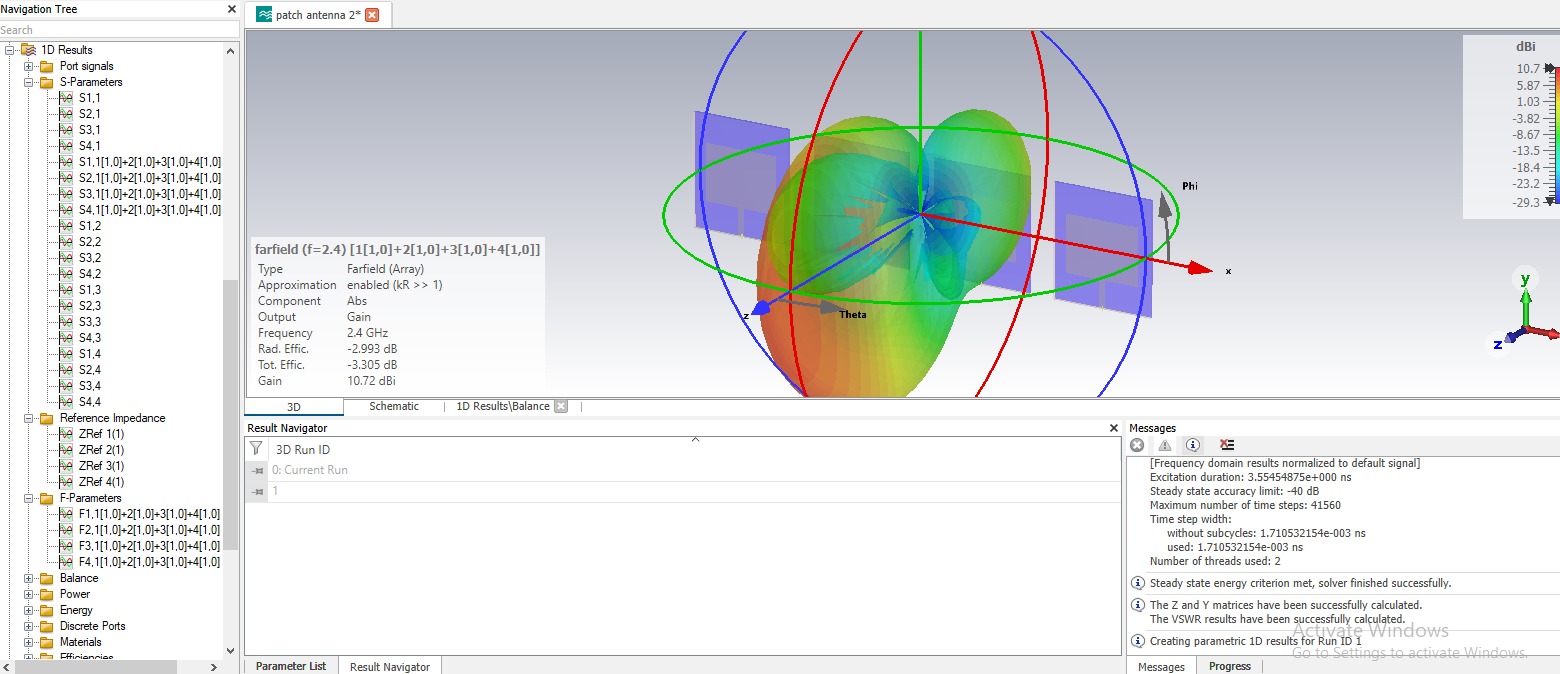
Task: Close the 1D Results\Balance tab
Action: pyautogui.click(x=561, y=406)
